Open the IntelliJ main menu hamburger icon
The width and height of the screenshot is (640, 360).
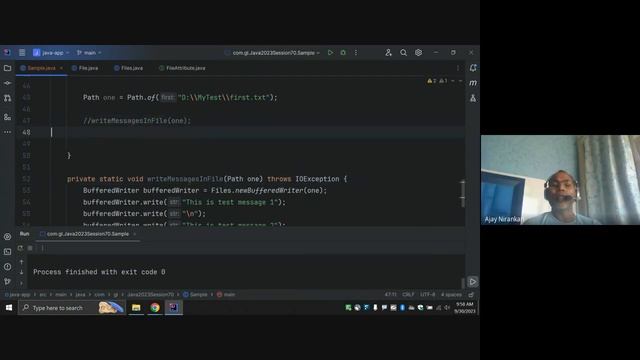22,53
